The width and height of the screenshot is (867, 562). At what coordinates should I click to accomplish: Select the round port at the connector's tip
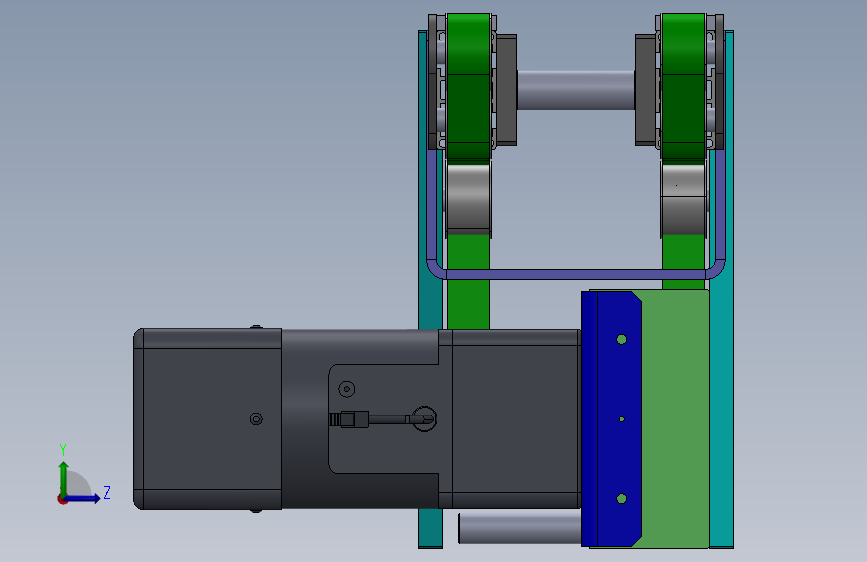(425, 419)
